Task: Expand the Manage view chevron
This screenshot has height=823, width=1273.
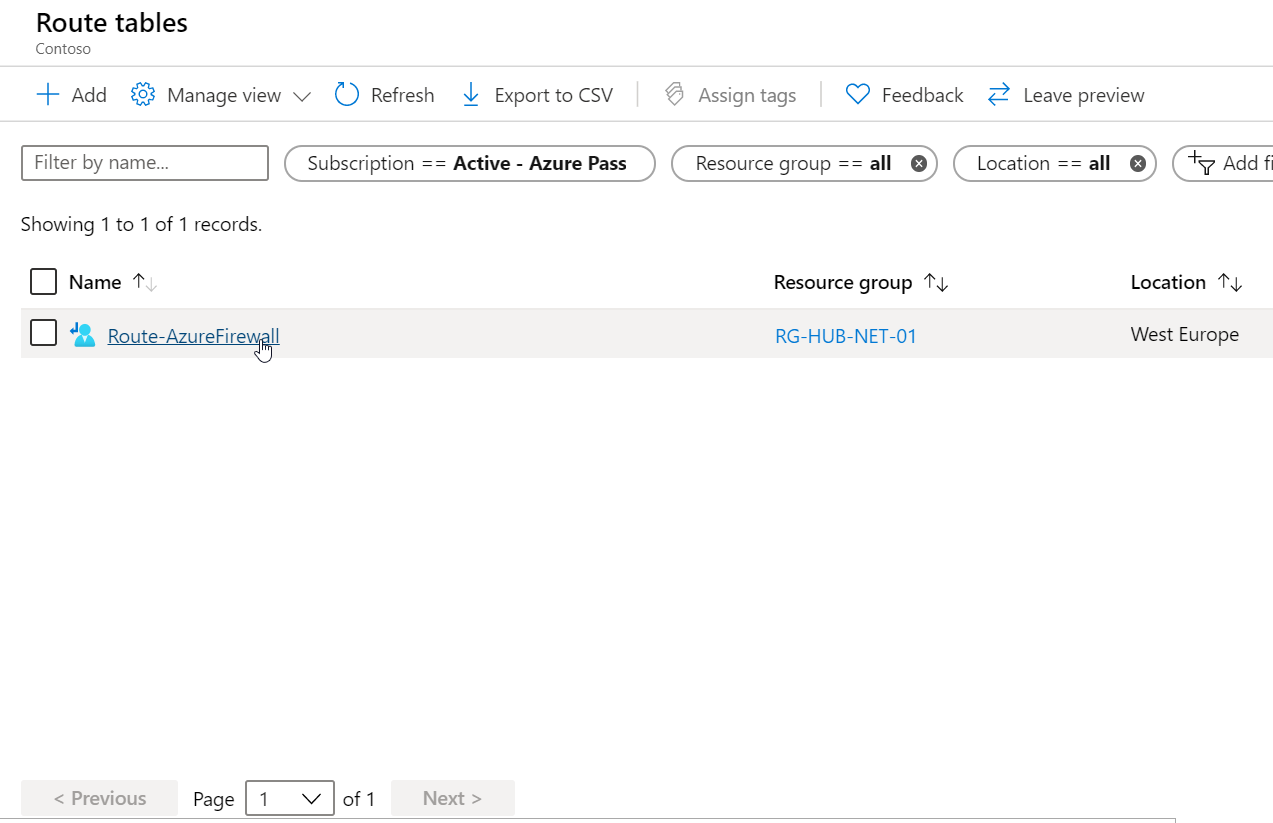Action: [302, 97]
